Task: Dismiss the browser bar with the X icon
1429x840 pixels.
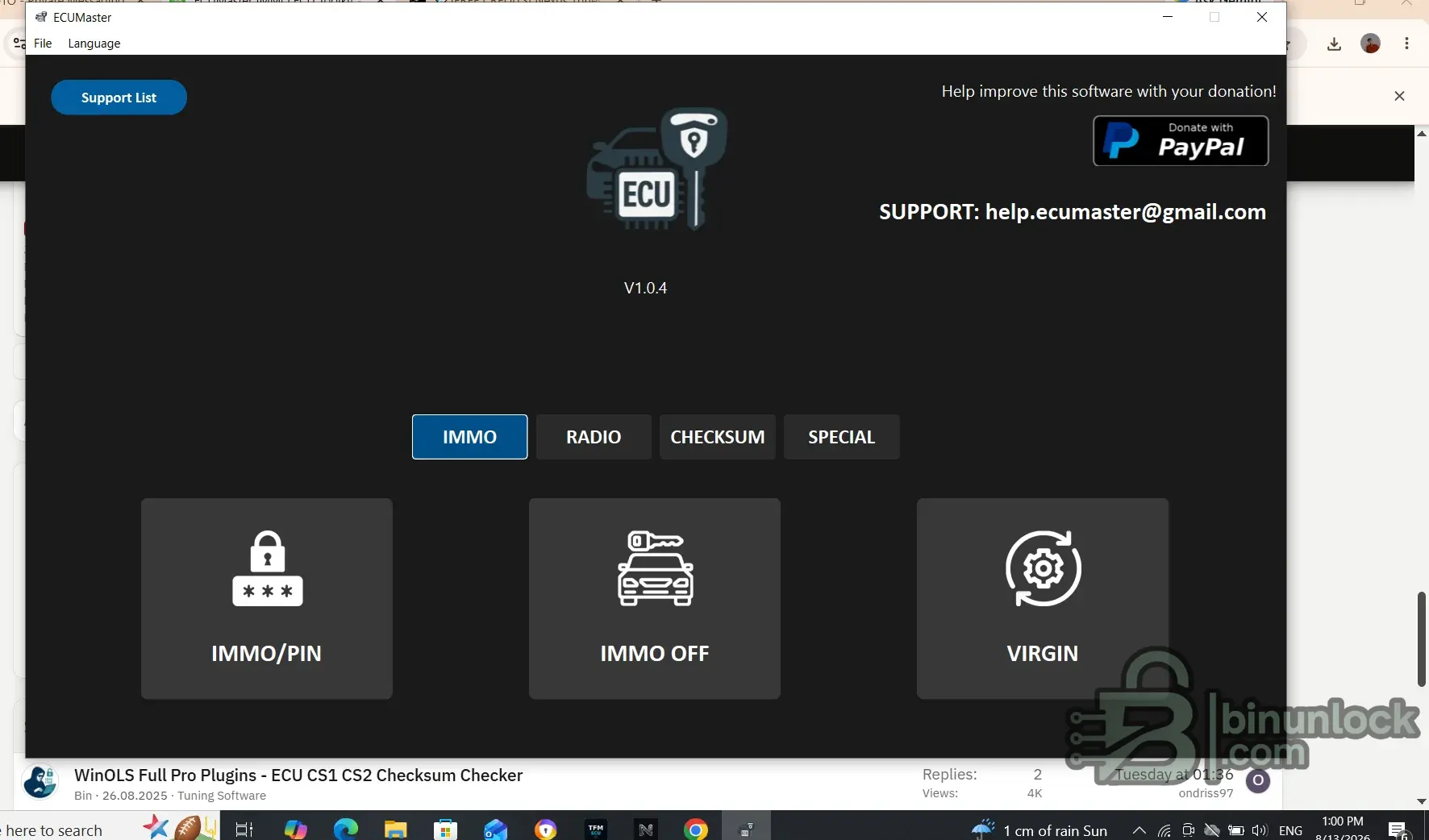Action: click(1400, 96)
